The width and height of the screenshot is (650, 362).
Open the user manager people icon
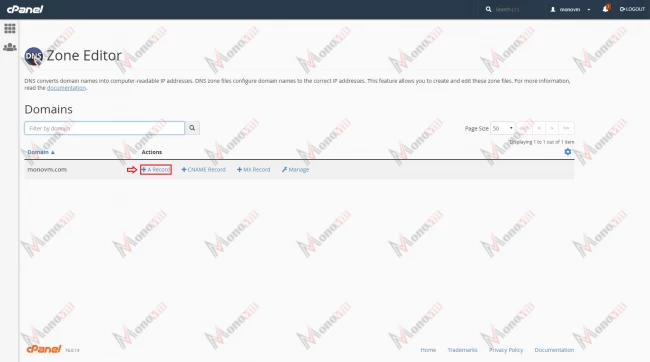coord(10,47)
